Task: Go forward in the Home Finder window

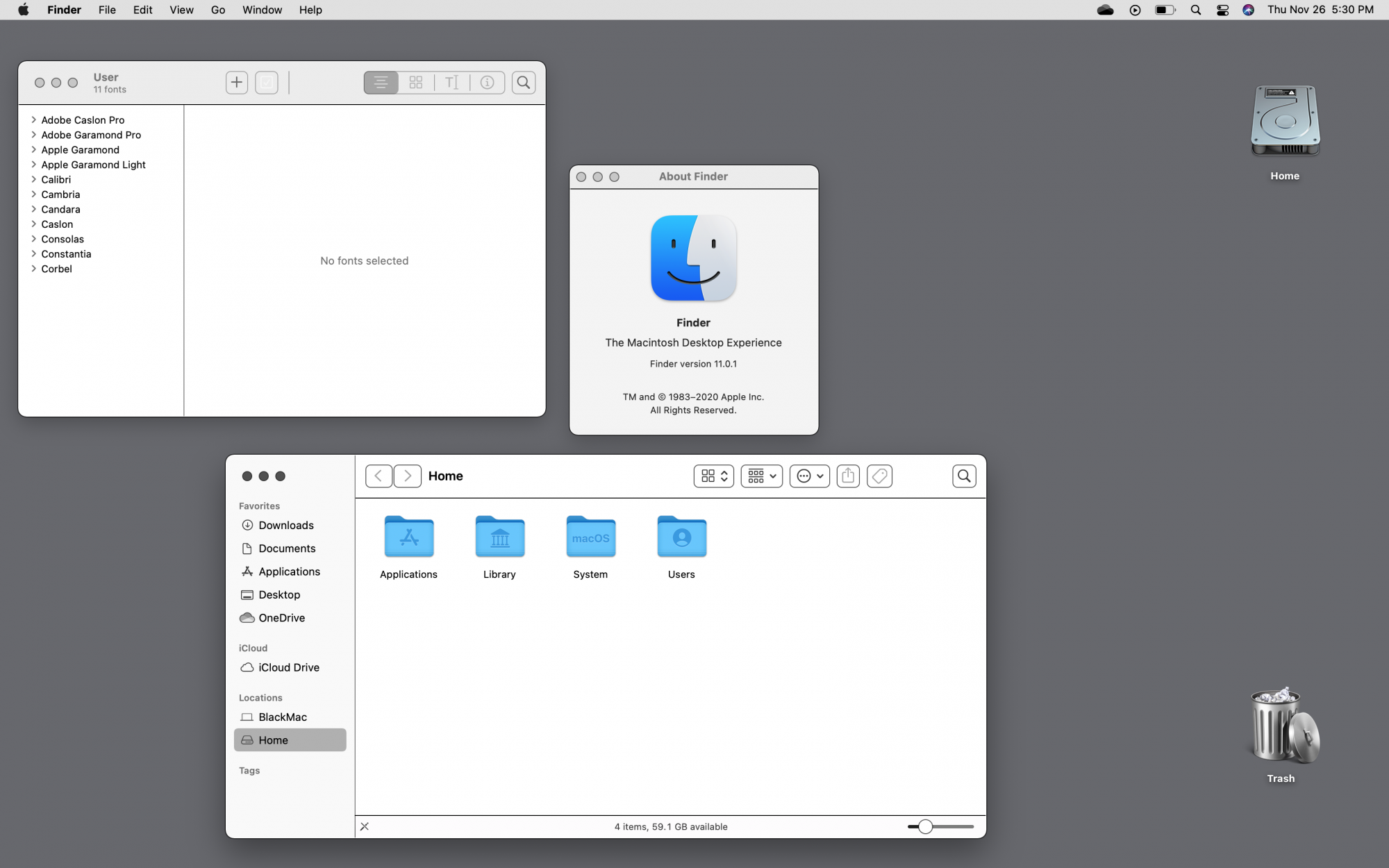Action: 408,476
